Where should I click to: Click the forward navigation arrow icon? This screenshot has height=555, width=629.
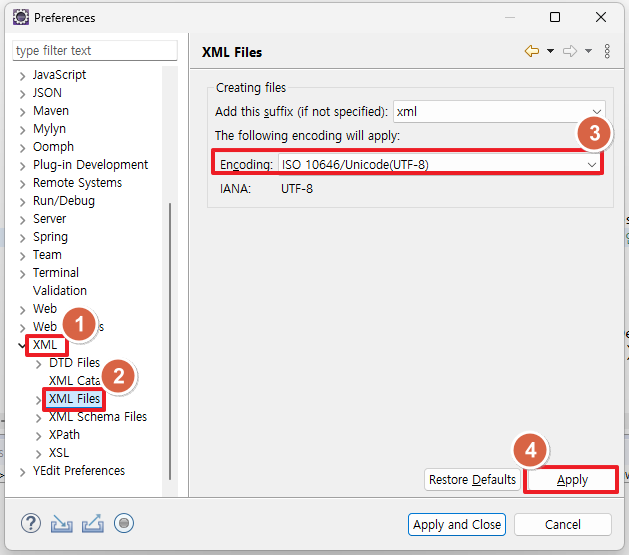[x=570, y=52]
